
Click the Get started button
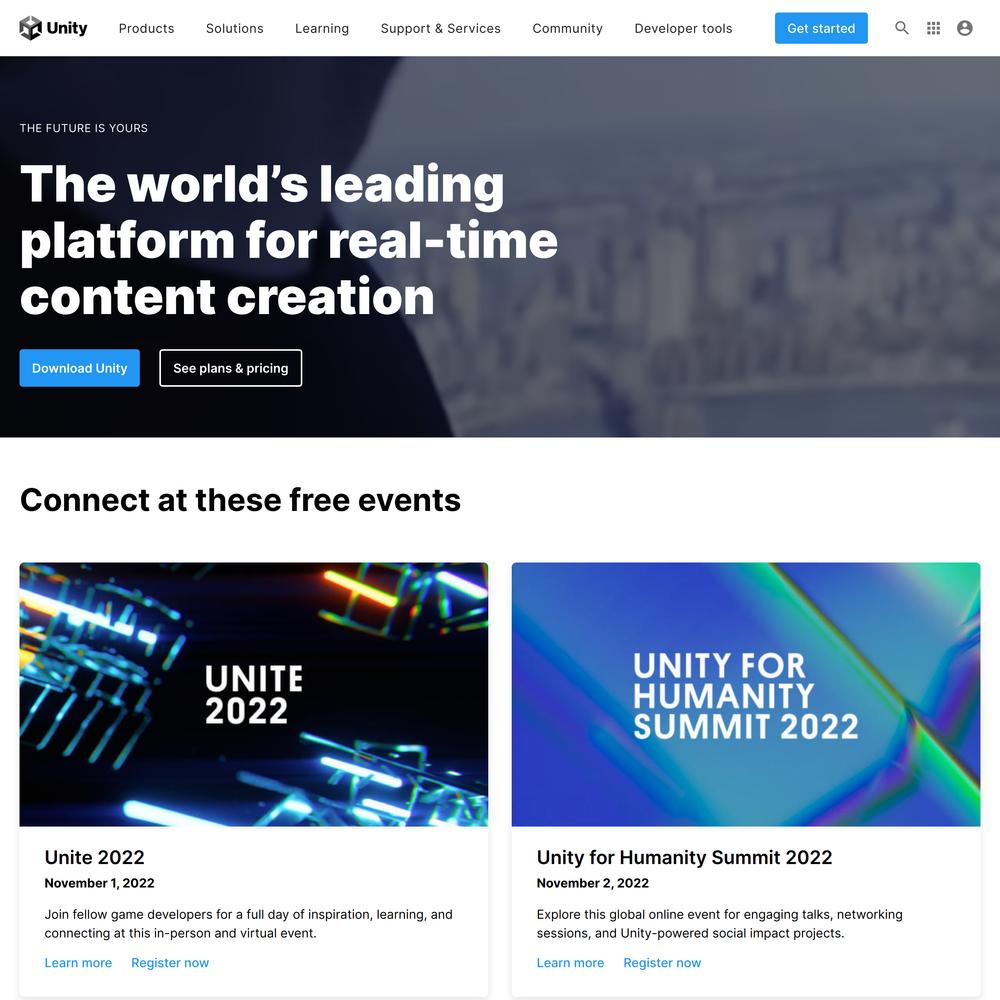(821, 28)
